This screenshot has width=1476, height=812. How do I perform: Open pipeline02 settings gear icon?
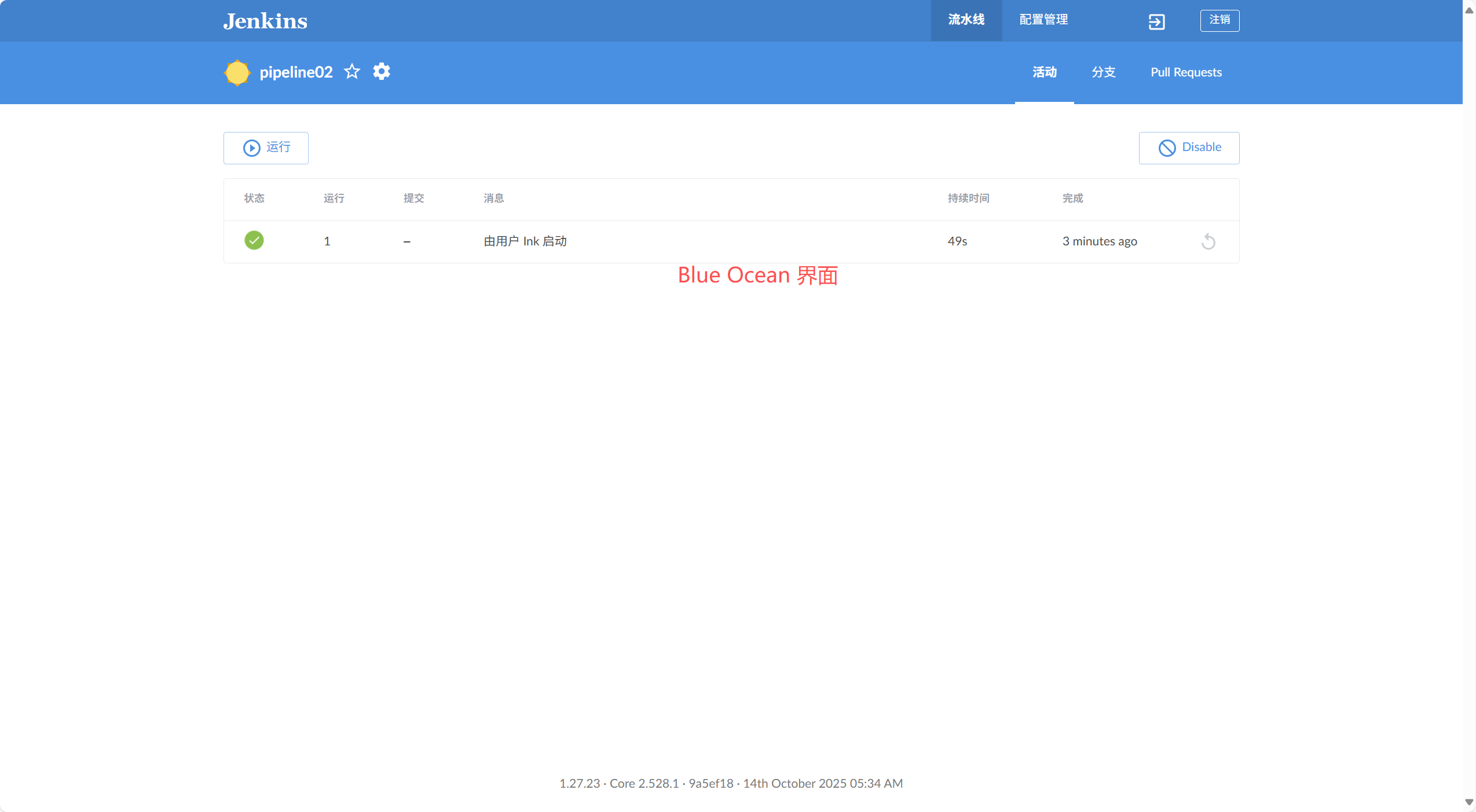382,72
